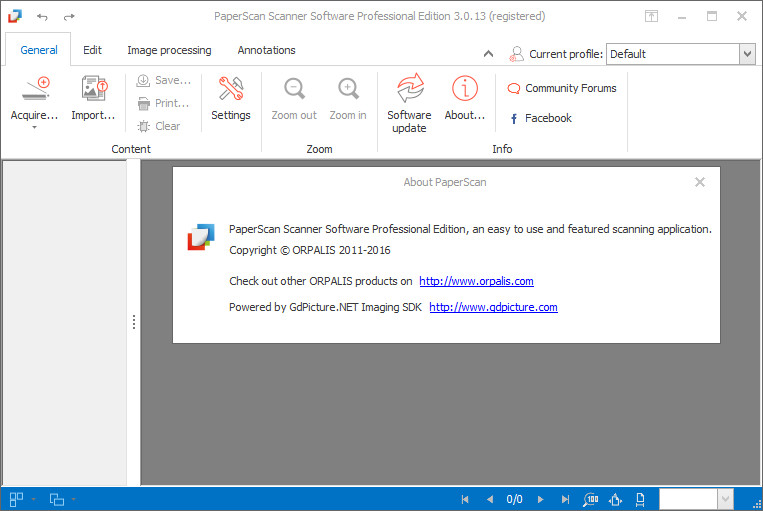Click the zoom level input box
Image resolution: width=763 pixels, height=511 pixels.
[x=688, y=499]
